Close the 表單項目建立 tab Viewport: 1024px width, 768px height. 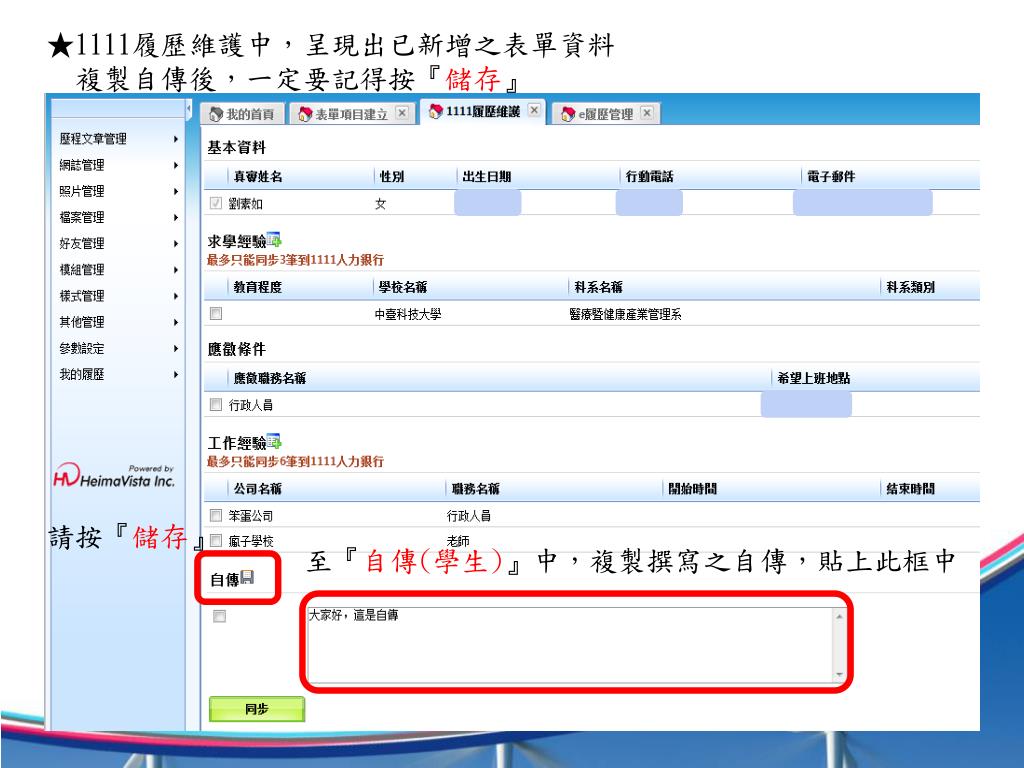[x=402, y=113]
